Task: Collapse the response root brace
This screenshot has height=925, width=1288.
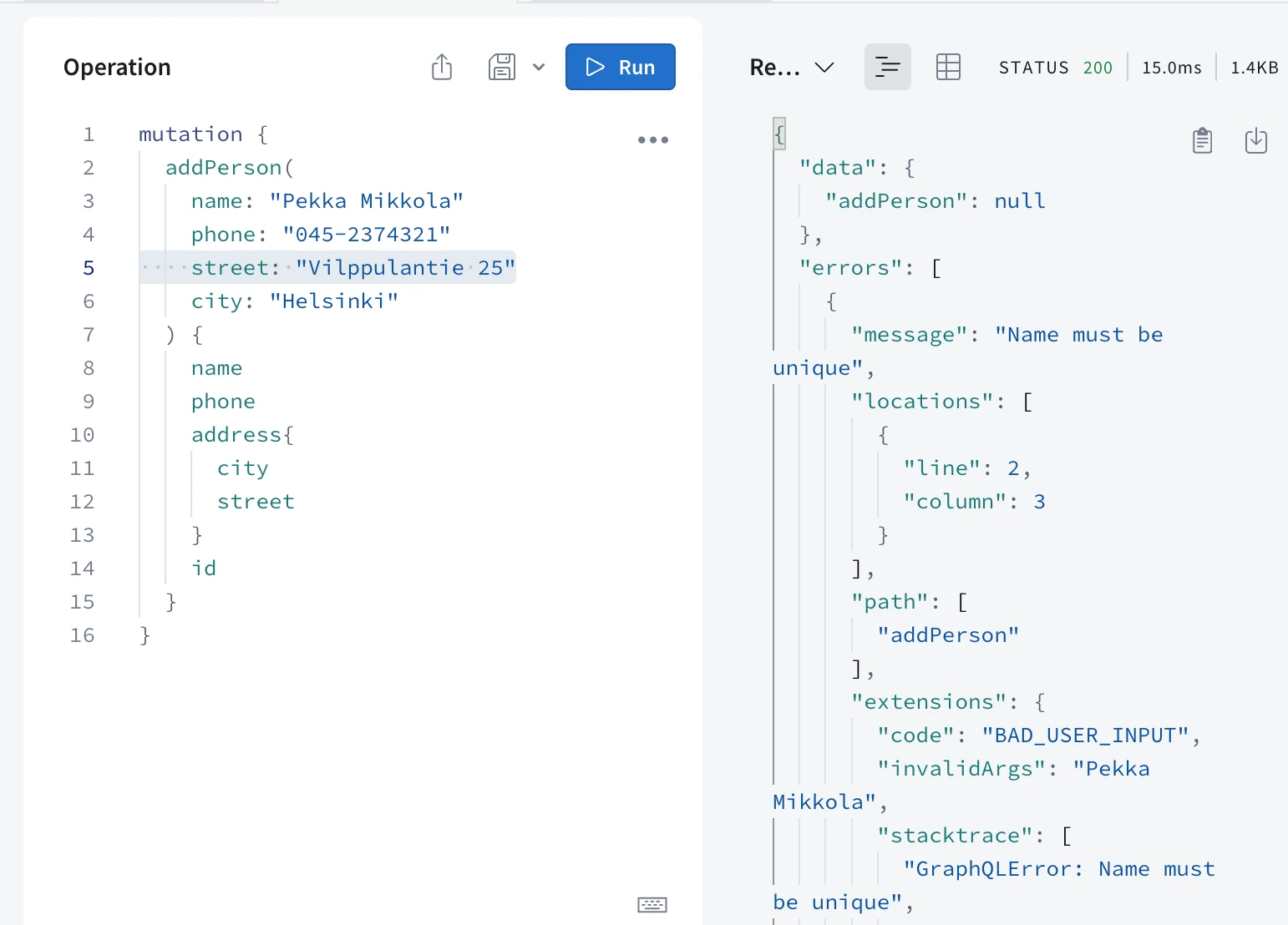Action: pos(779,134)
